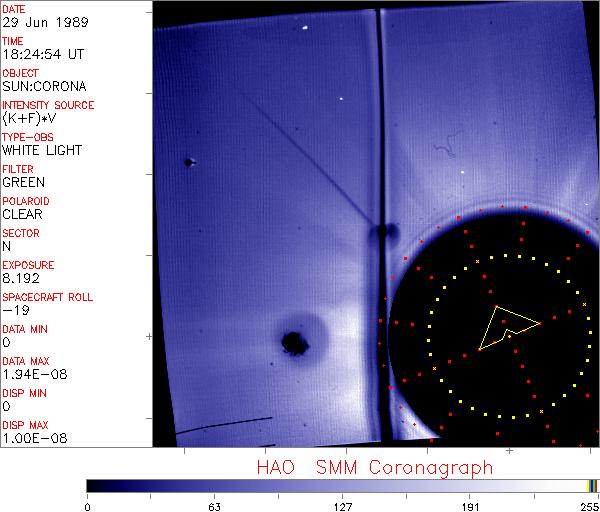The image size is (600, 512).
Task: Click the small dark spot in the upper left
Action: pos(187,162)
